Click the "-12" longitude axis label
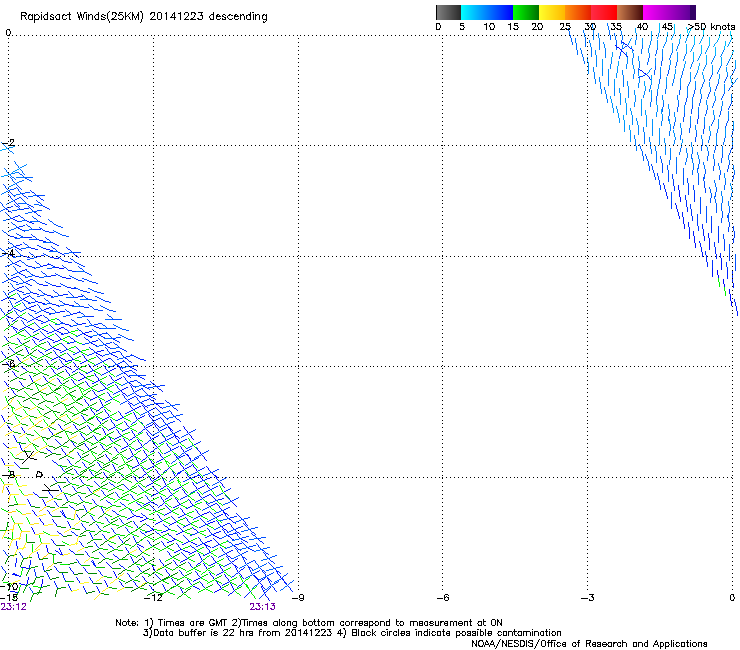Viewport: 740px width, 650px height. click(x=153, y=598)
